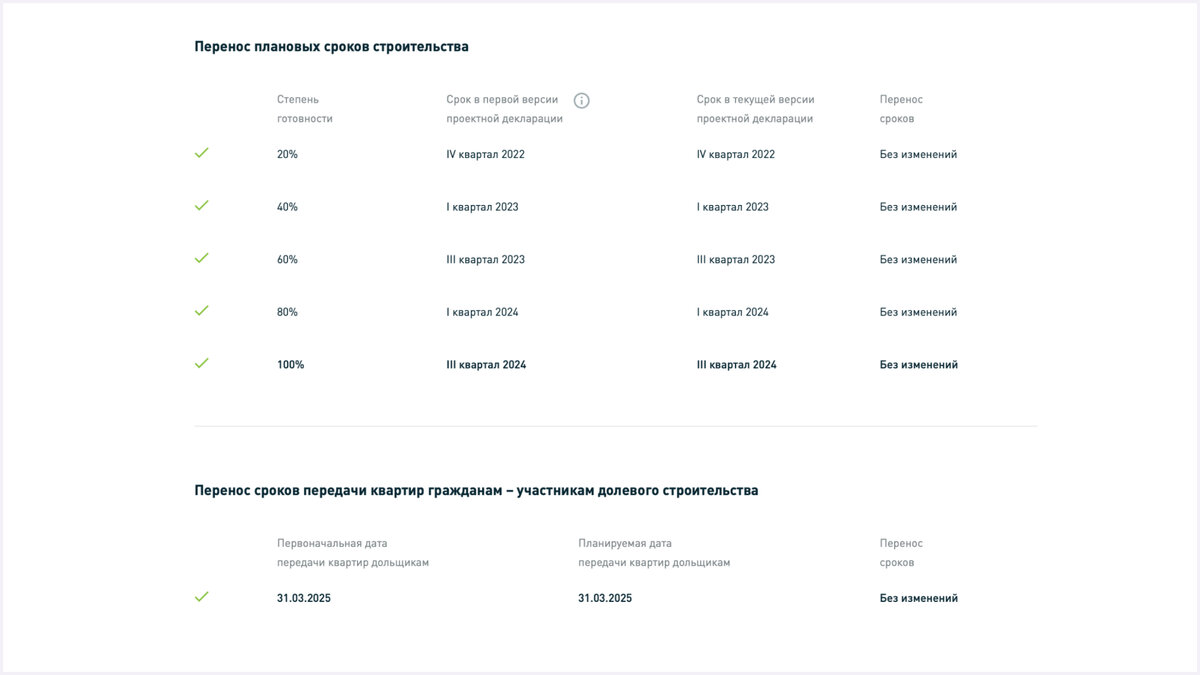Click 'III квартал 2024' in the current version column

coord(737,363)
